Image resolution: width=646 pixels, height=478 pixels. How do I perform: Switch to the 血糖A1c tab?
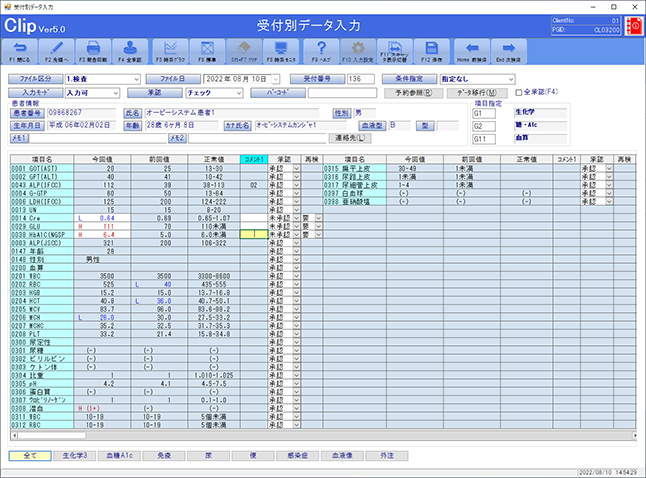pyautogui.click(x=119, y=456)
